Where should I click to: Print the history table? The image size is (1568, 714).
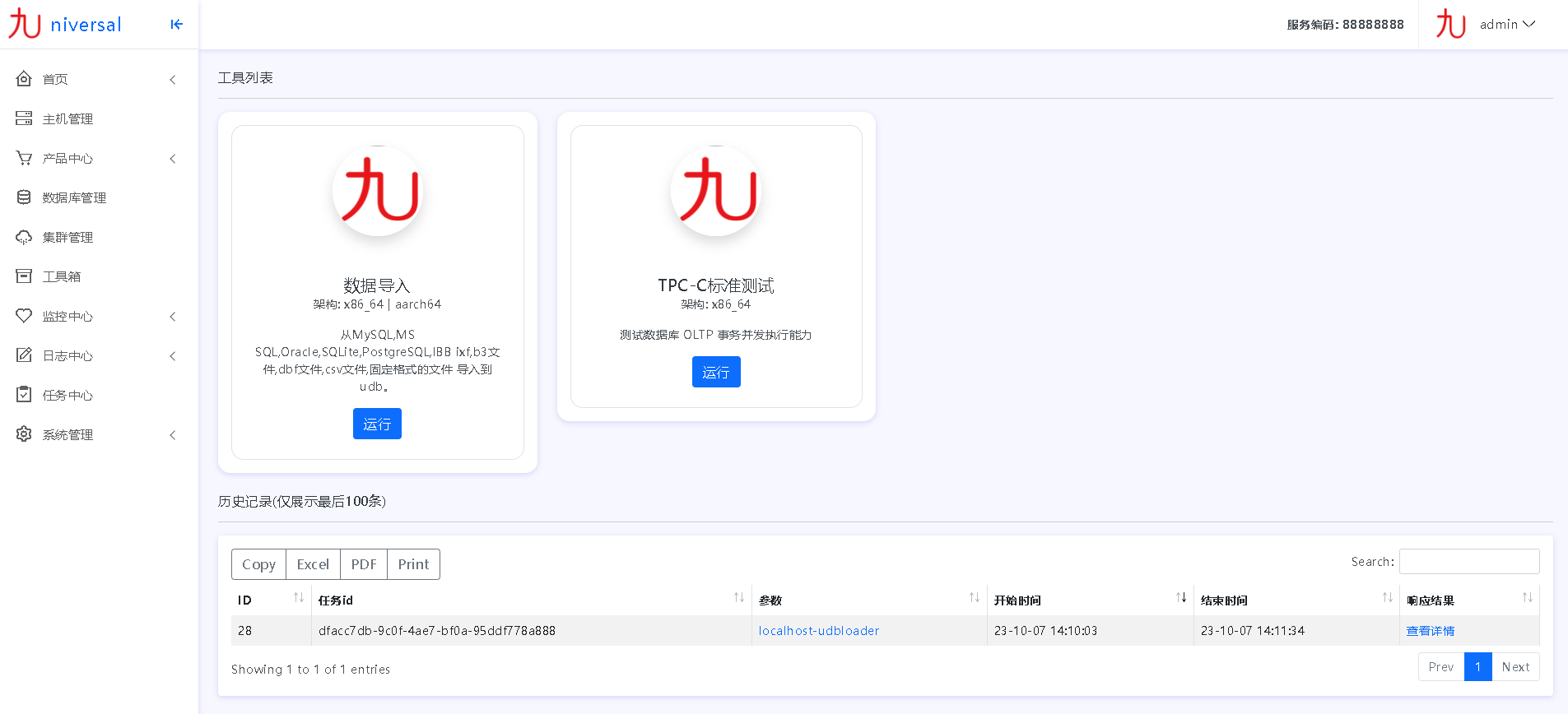[x=413, y=564]
